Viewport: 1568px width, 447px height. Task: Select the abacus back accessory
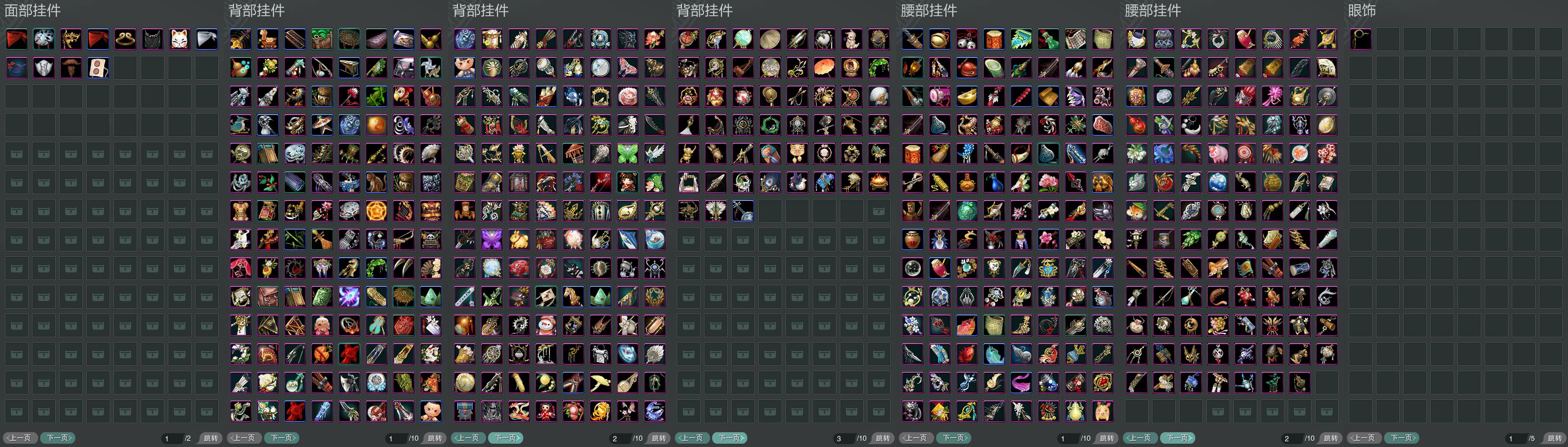(295, 39)
